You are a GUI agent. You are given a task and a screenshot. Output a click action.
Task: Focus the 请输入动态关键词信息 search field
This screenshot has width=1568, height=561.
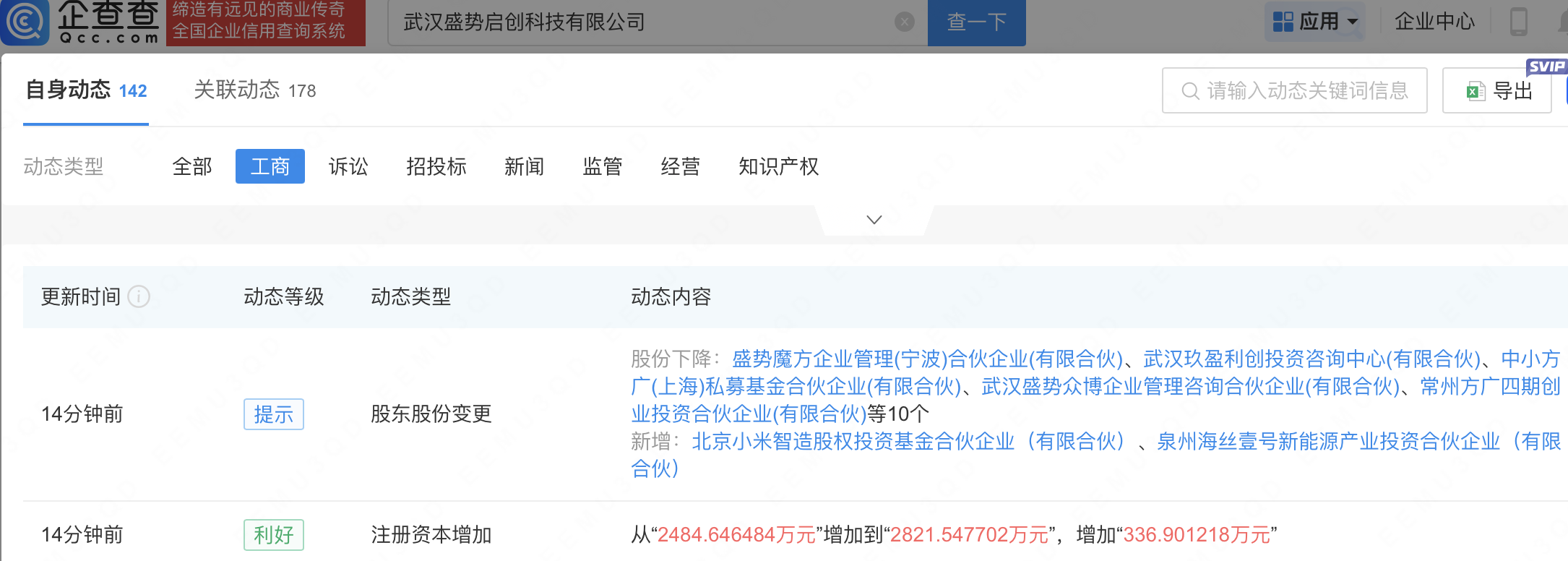(x=1294, y=90)
